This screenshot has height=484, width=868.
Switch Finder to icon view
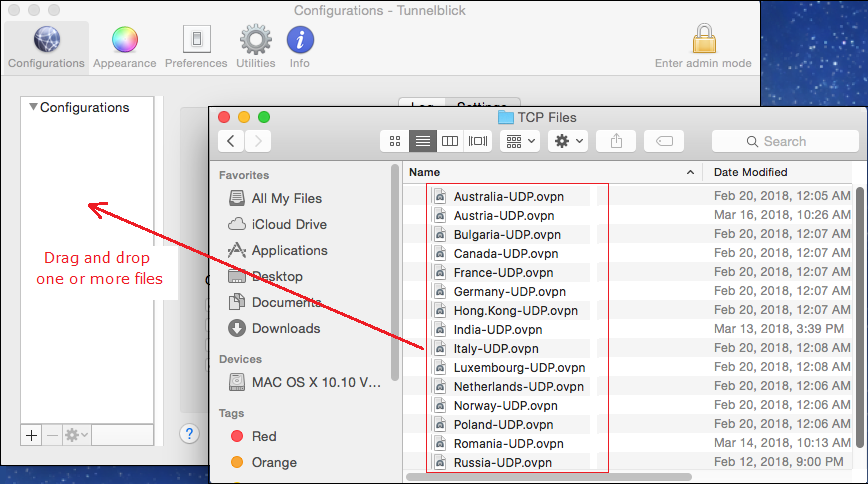point(395,141)
